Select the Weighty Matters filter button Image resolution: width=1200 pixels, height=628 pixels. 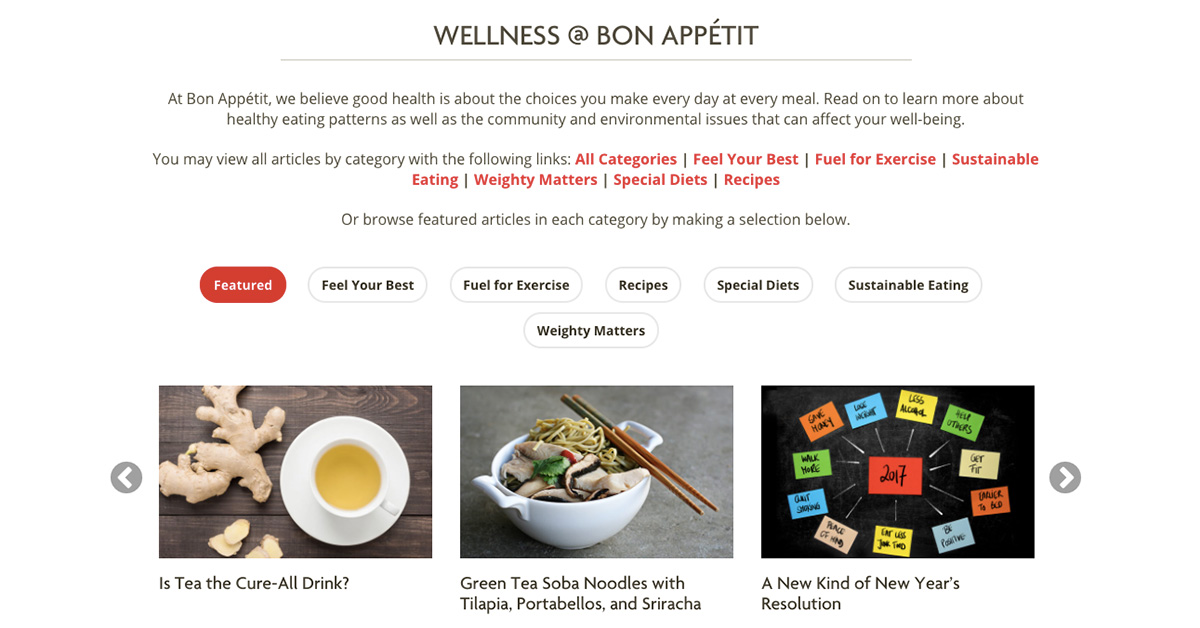coord(591,330)
